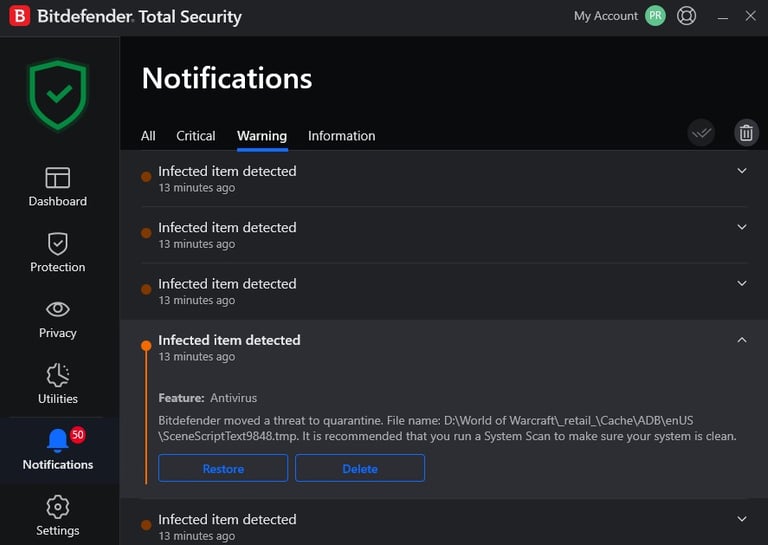Click the PR account avatar
This screenshot has height=545, width=768.
(x=655, y=16)
